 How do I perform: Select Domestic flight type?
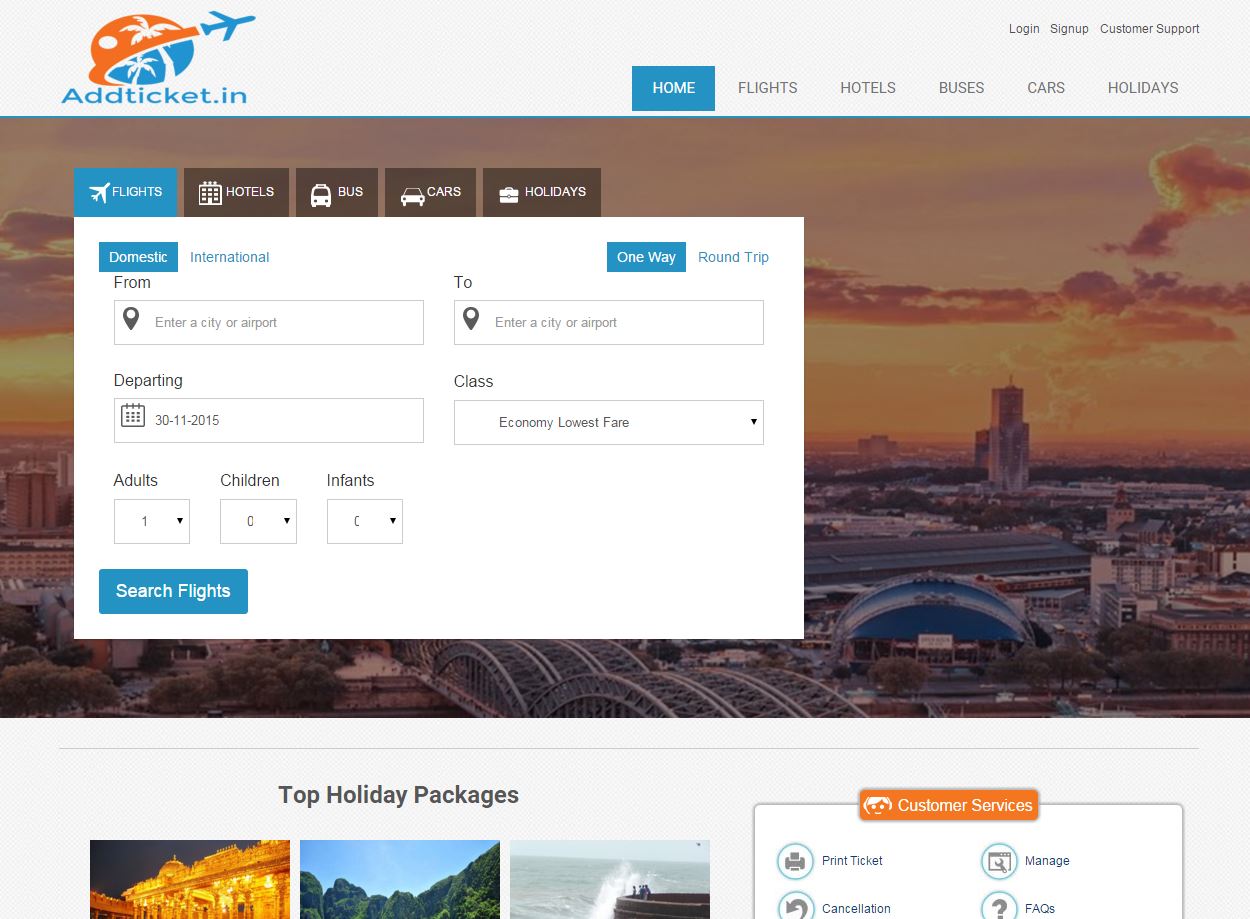pos(138,257)
